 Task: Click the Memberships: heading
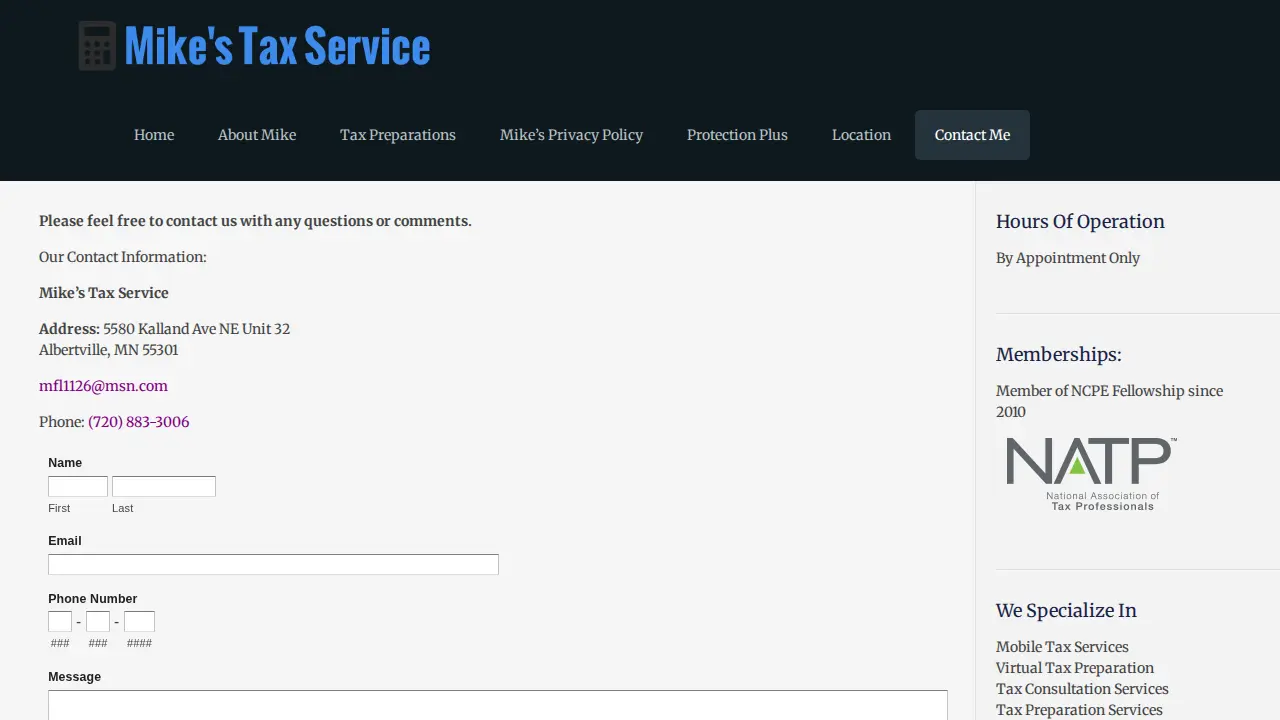click(x=1059, y=355)
